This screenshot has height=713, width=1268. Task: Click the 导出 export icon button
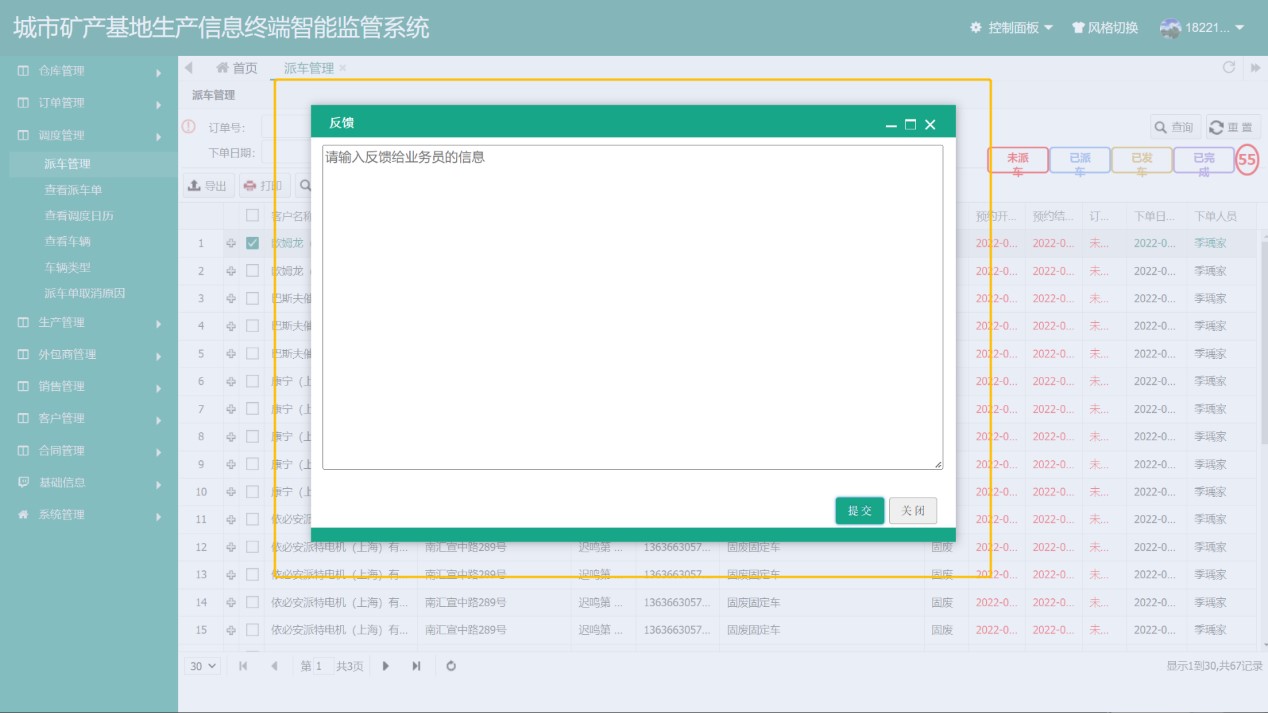[x=208, y=186]
